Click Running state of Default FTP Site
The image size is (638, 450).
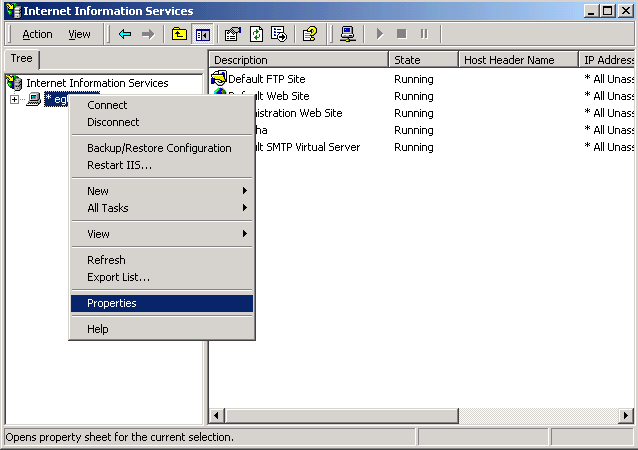pos(414,79)
